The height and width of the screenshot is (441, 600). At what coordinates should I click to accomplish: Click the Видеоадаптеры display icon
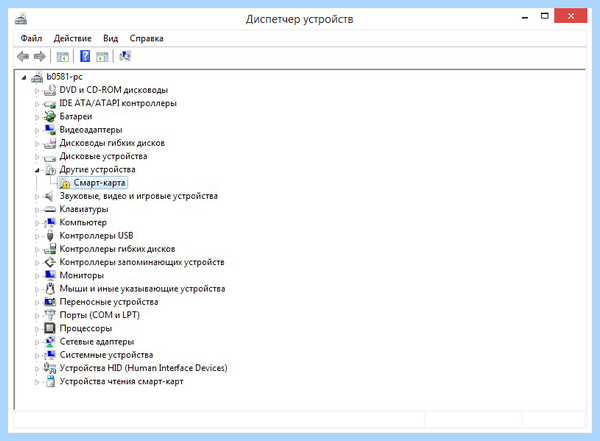50,130
